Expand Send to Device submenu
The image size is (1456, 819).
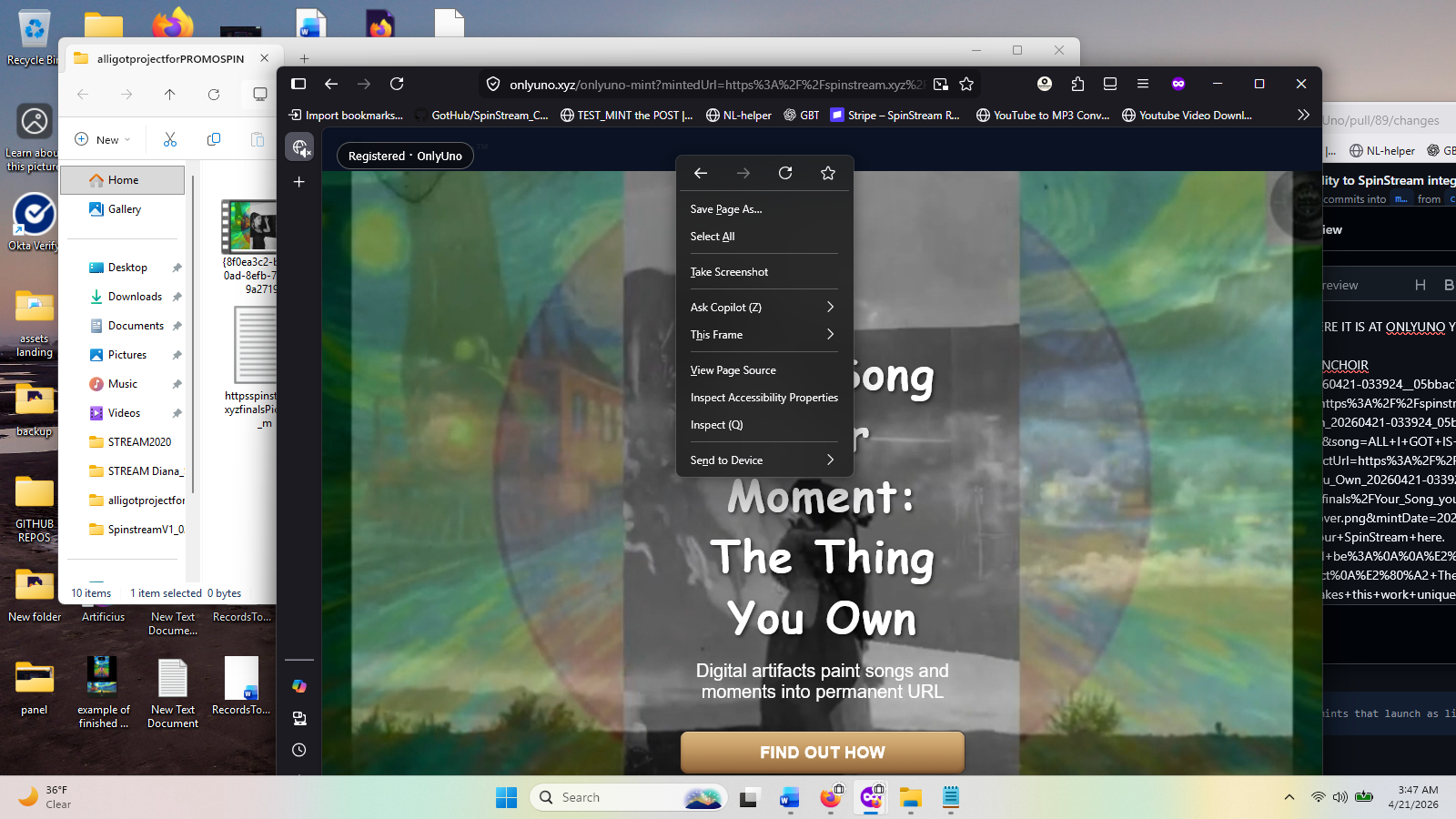pyautogui.click(x=763, y=460)
